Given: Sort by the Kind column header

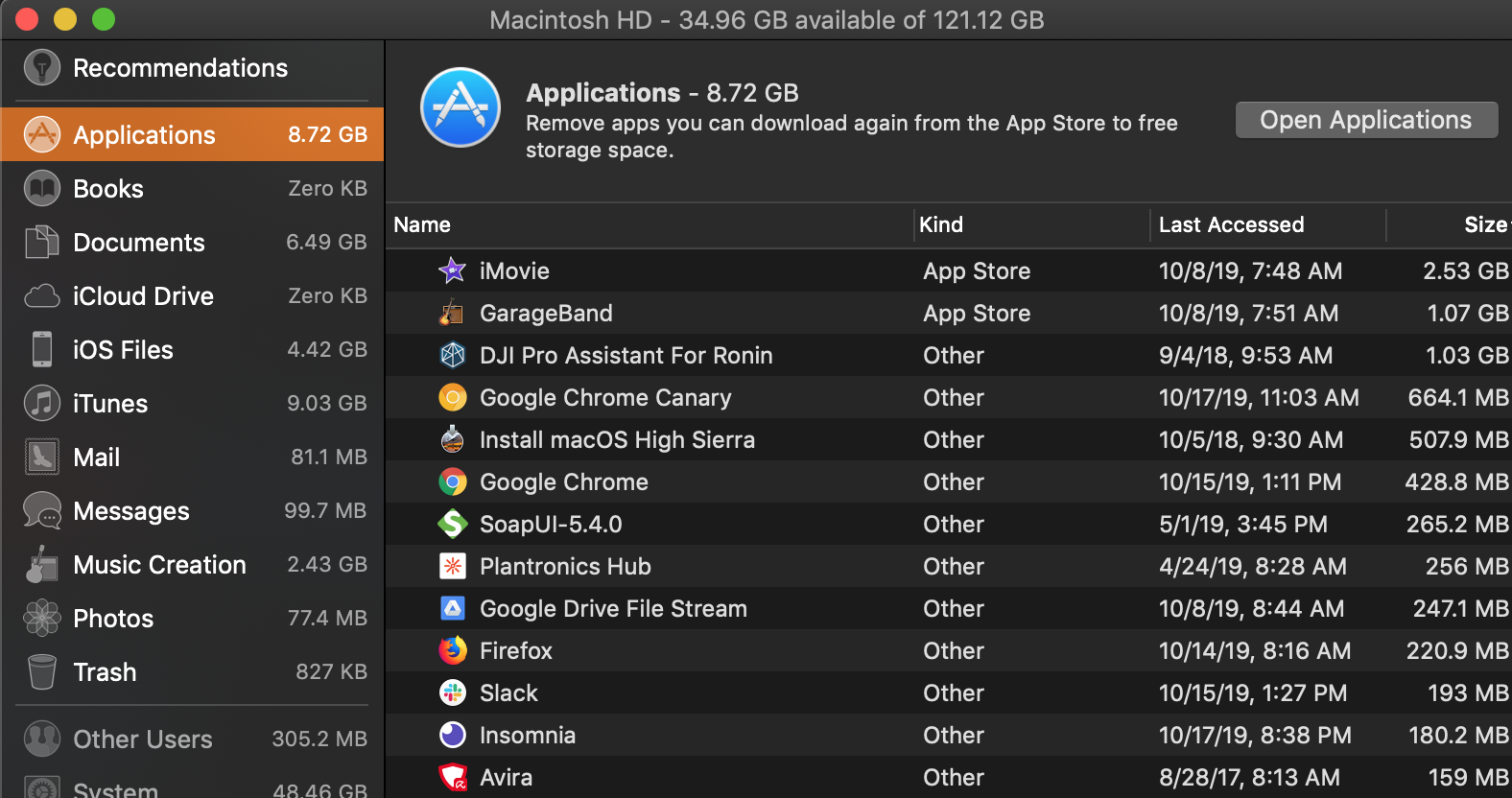Looking at the screenshot, I should point(940,225).
